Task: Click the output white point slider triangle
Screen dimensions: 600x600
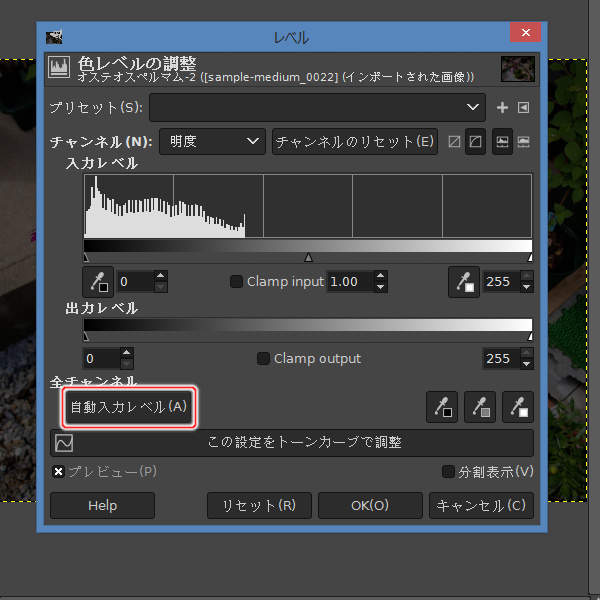Action: click(x=530, y=337)
